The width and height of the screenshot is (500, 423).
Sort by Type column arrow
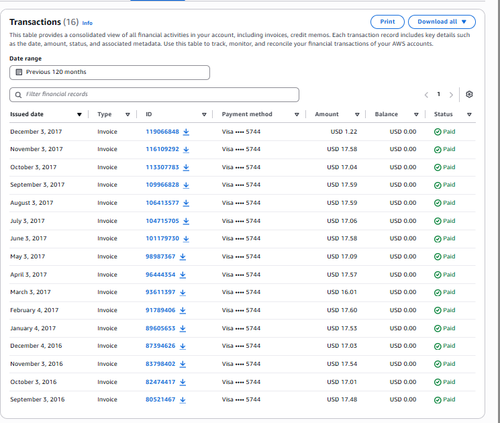click(x=127, y=115)
